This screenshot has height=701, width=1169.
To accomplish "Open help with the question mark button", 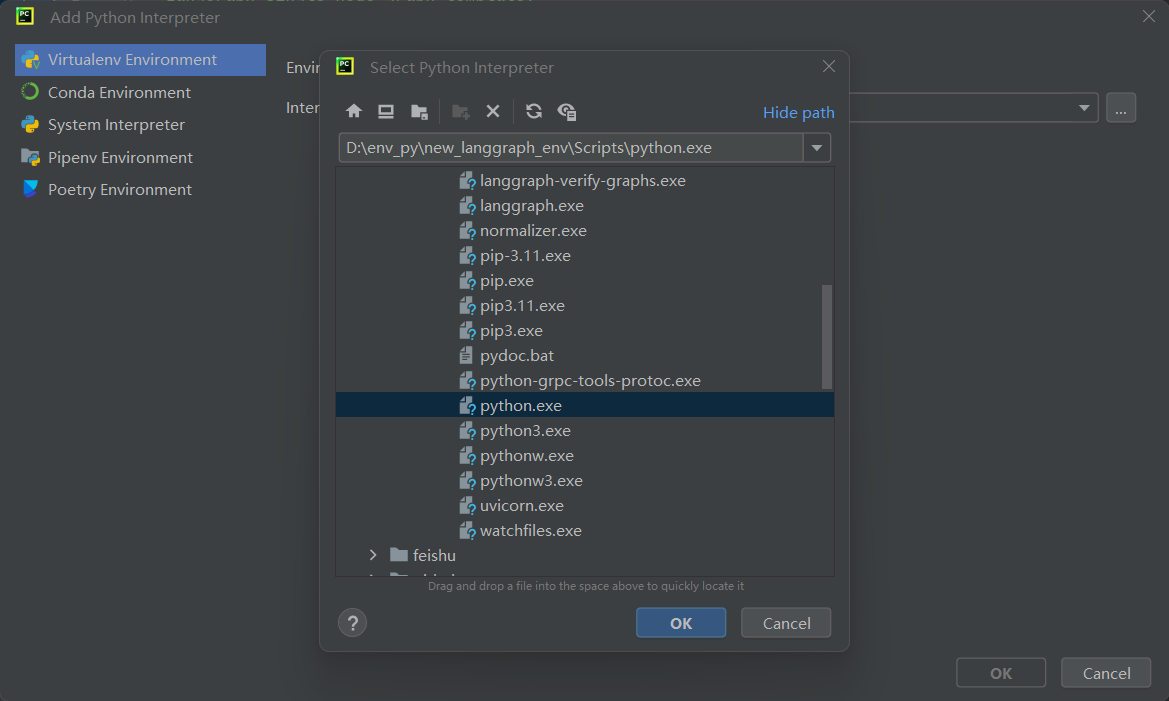I will point(353,623).
